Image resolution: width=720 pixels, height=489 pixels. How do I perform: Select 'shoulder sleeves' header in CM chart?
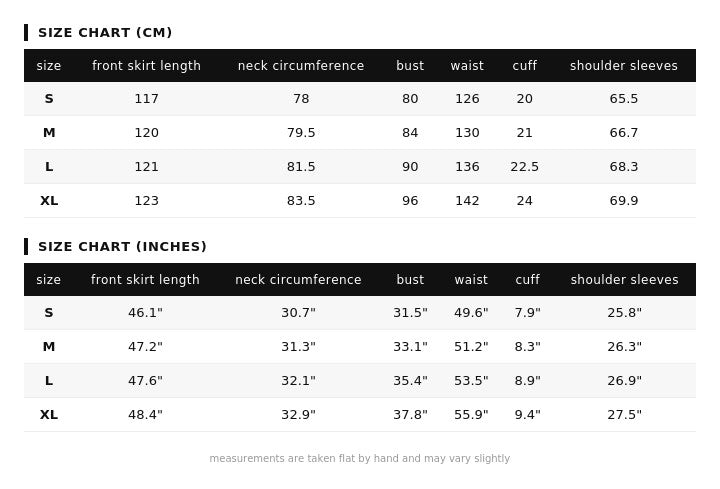(x=624, y=66)
